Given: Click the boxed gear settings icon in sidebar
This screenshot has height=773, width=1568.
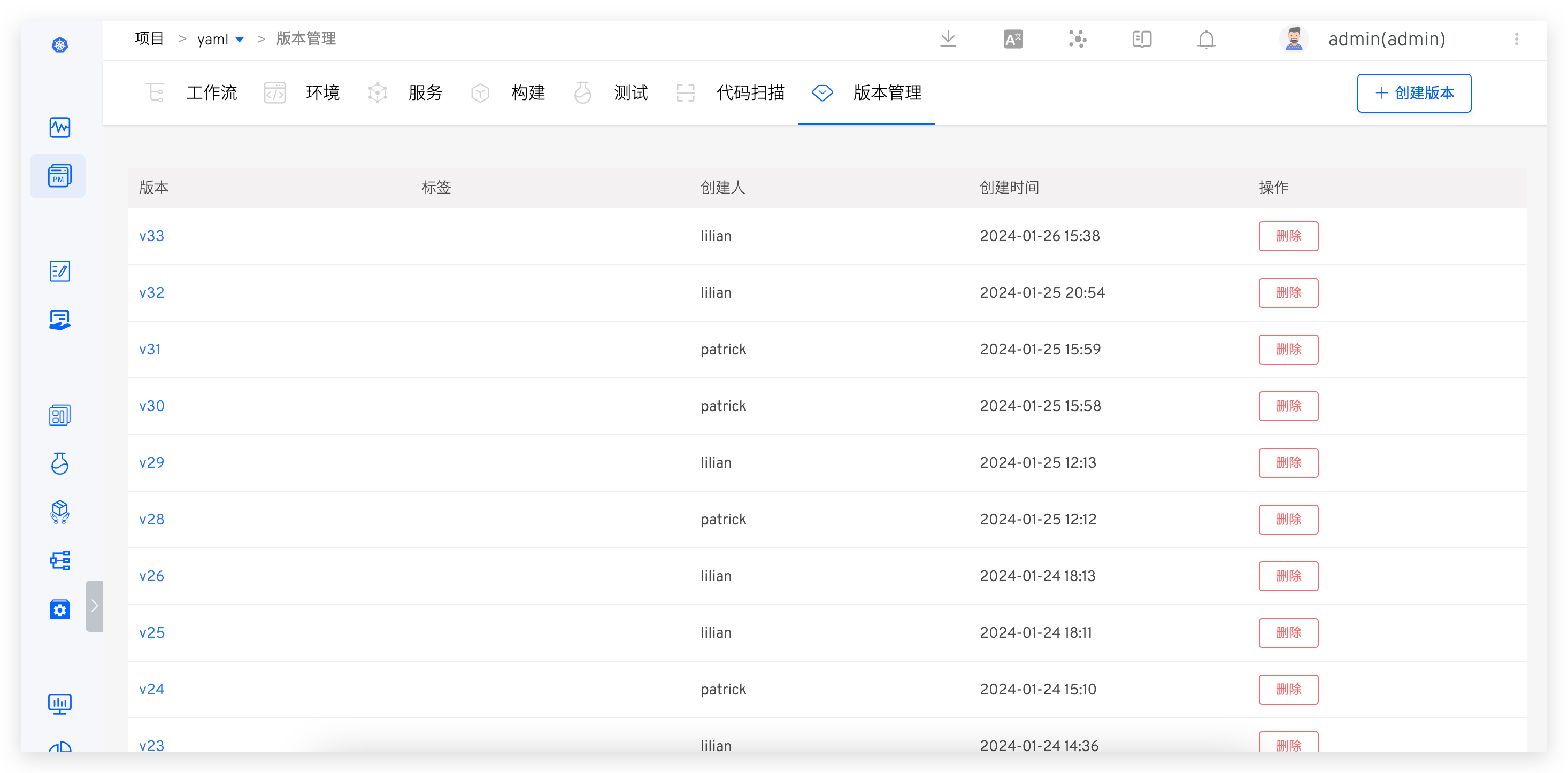Looking at the screenshot, I should point(59,609).
